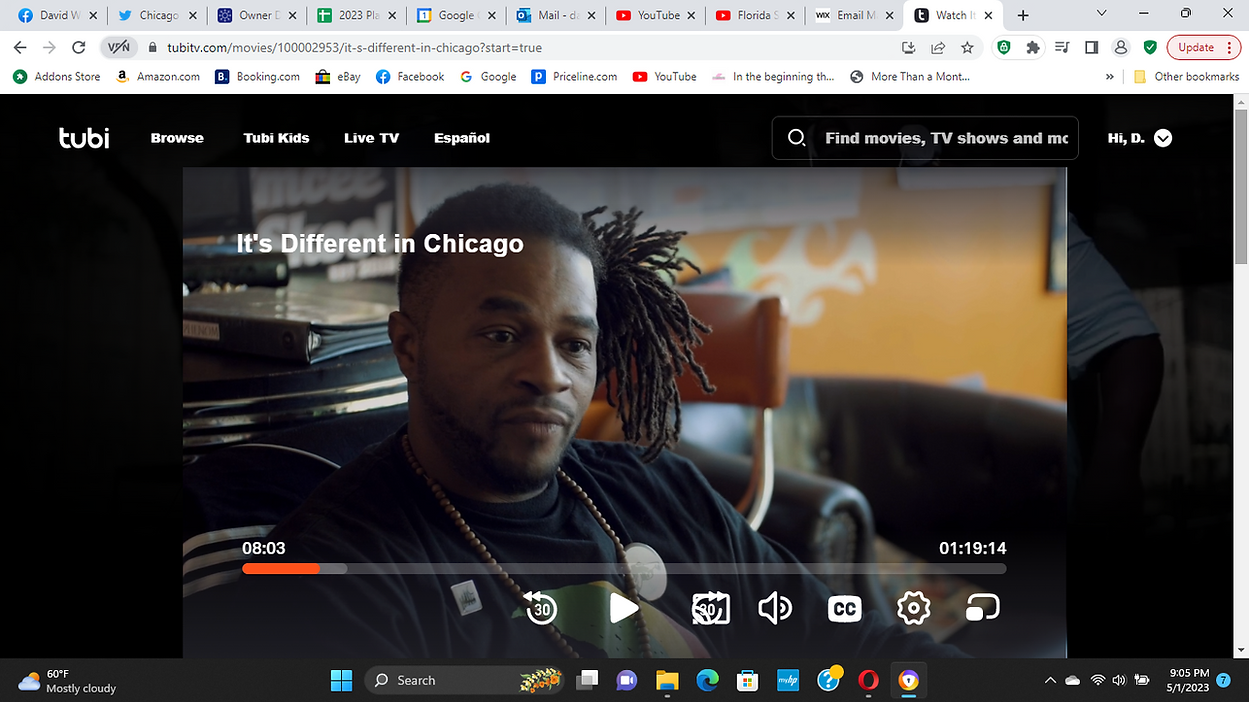The image size is (1249, 702).
Task: Open Task View on the taskbar
Action: (587, 680)
